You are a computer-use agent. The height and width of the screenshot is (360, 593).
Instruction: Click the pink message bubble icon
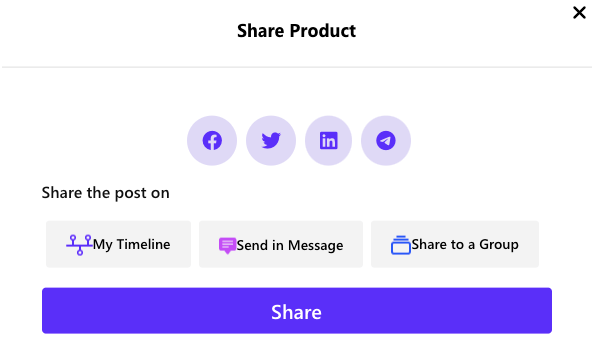coord(227,245)
